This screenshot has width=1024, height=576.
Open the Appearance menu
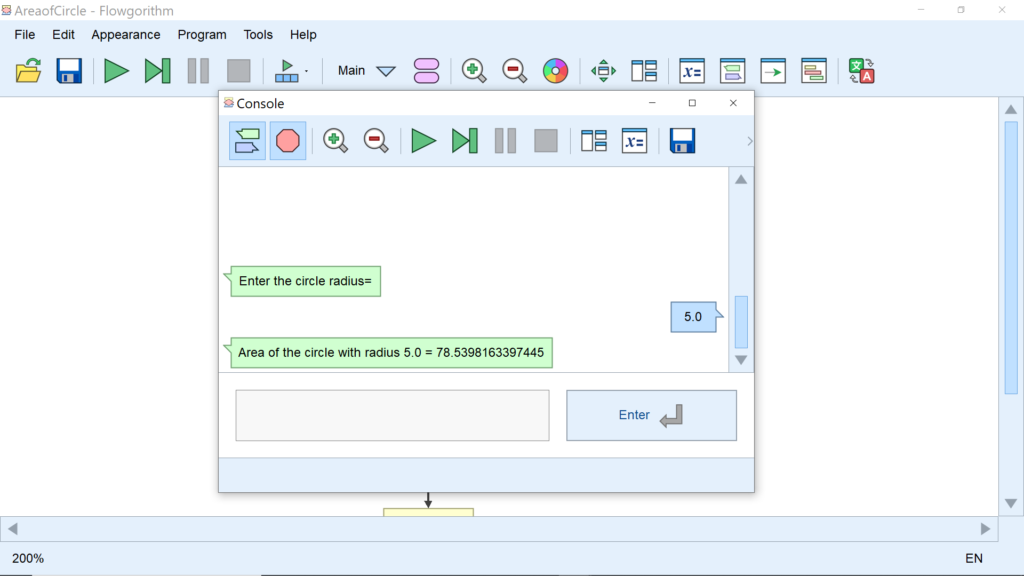coord(125,34)
